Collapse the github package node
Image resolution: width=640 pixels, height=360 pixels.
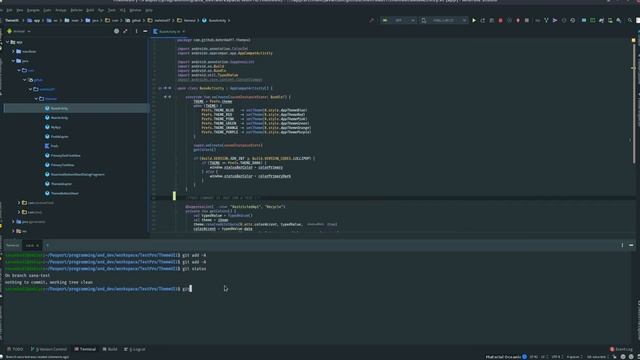[24, 80]
